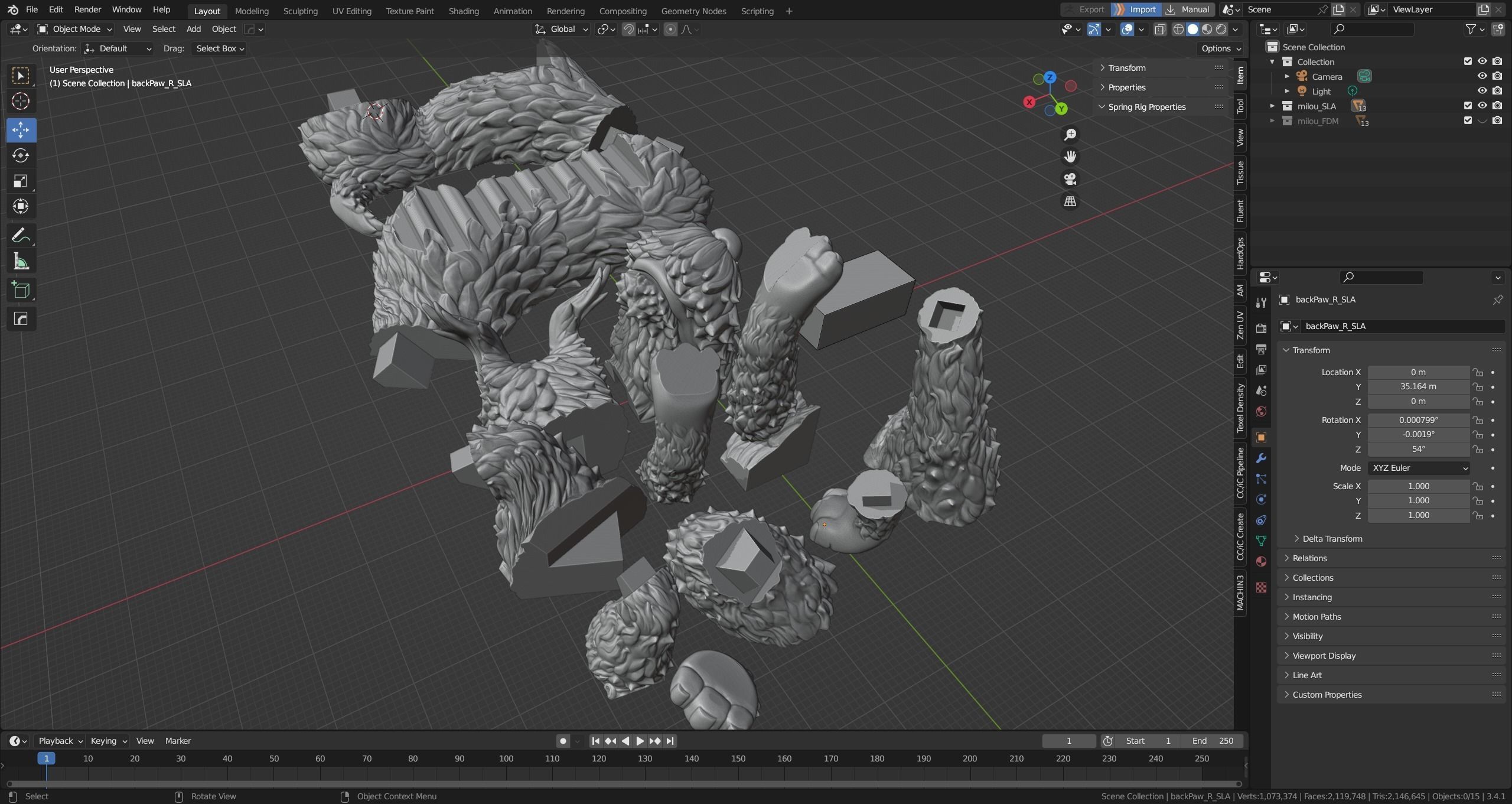Uncheck the milou_FDM collection exclude checkbox

coord(1468,121)
